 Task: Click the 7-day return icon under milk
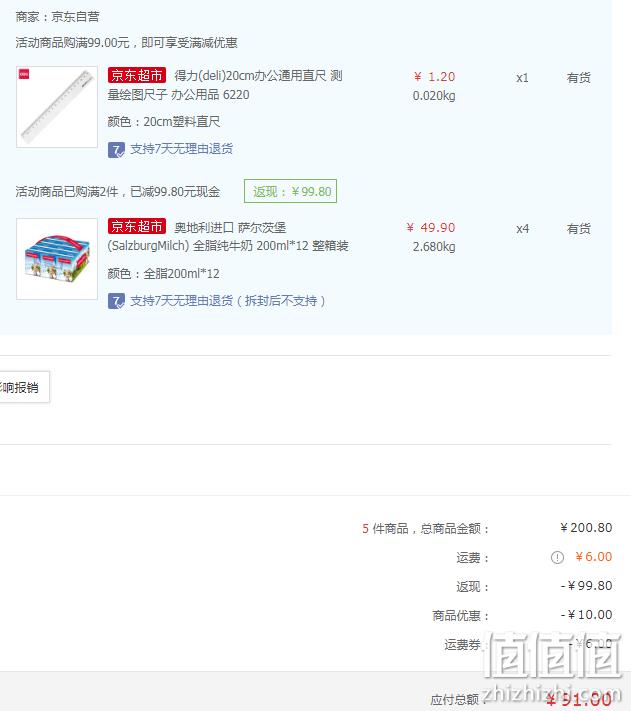click(116, 301)
